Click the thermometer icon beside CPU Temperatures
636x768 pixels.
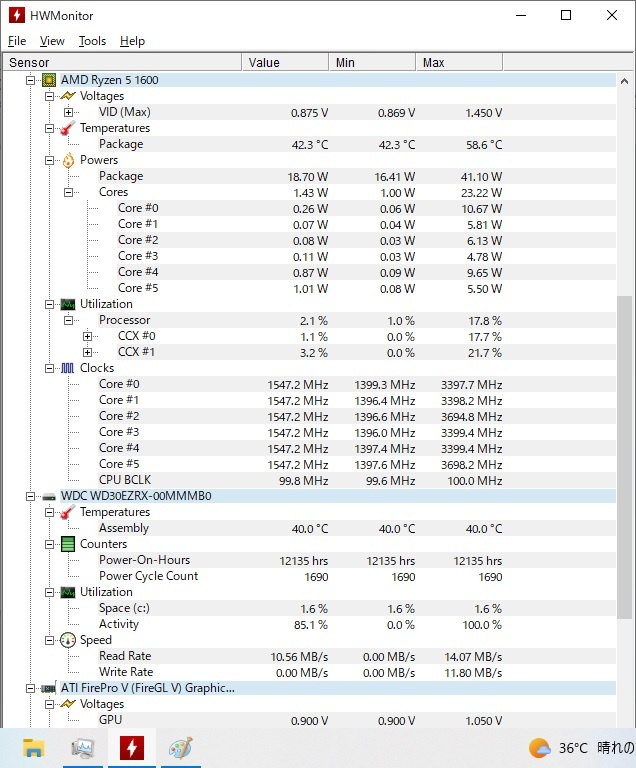tap(68, 128)
